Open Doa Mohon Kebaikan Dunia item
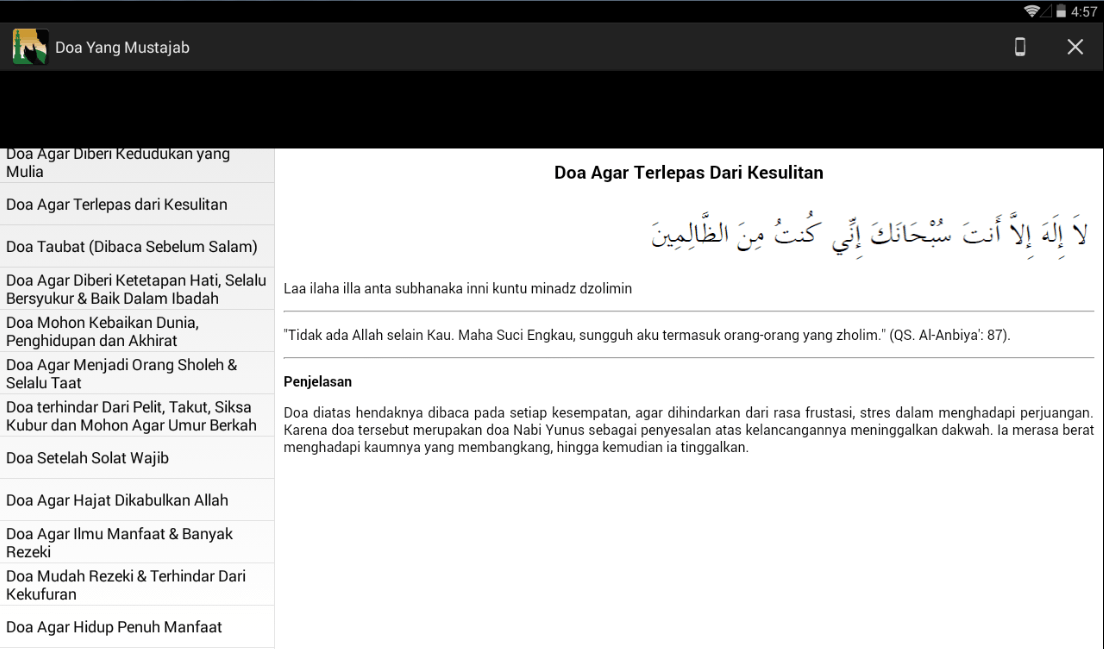 (137, 331)
